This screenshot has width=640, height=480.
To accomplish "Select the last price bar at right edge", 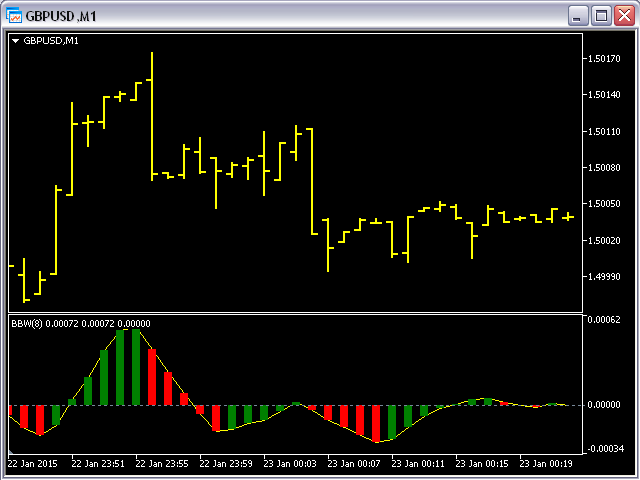I will (x=569, y=216).
